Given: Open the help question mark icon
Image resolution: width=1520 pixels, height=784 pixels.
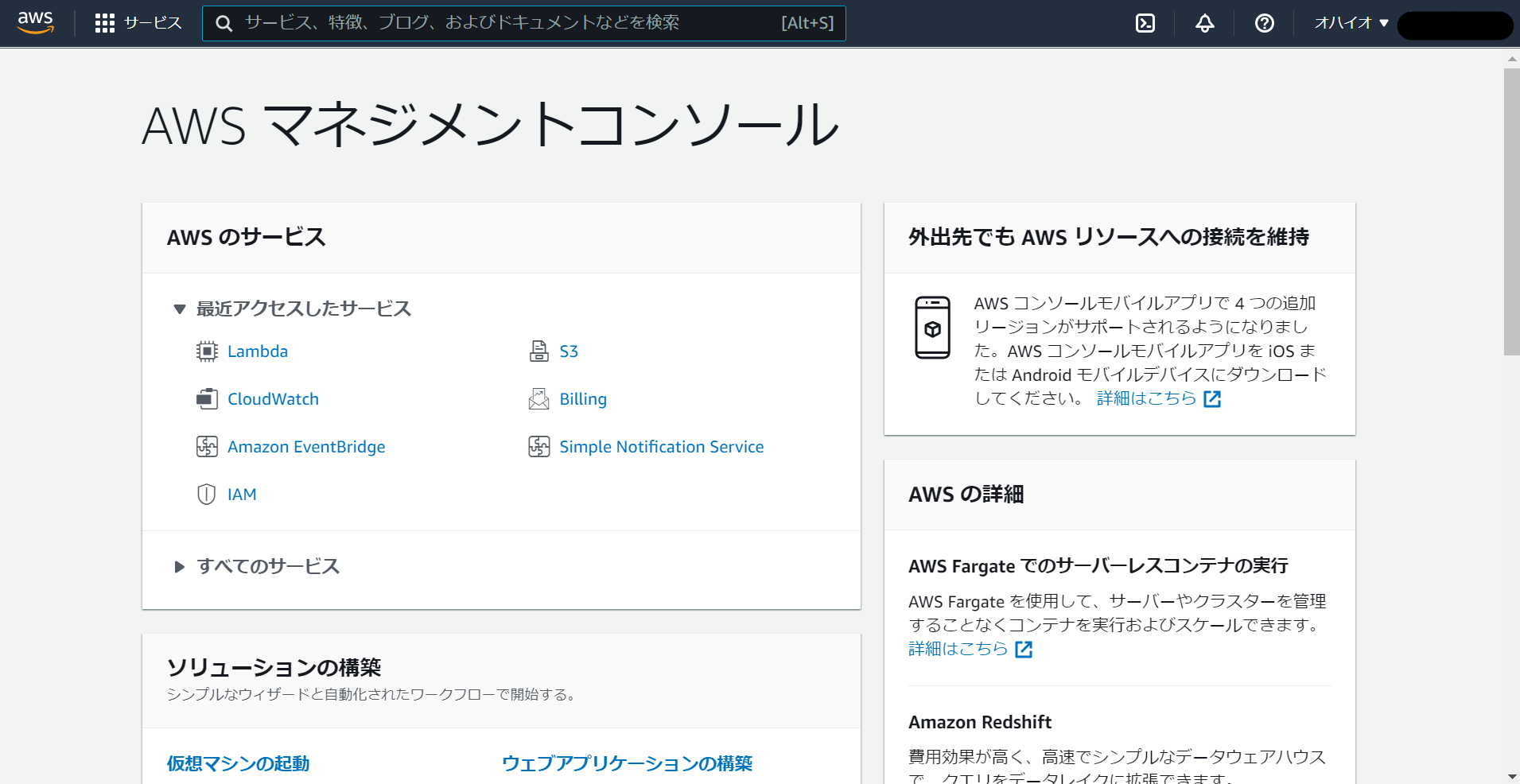Looking at the screenshot, I should (1265, 23).
